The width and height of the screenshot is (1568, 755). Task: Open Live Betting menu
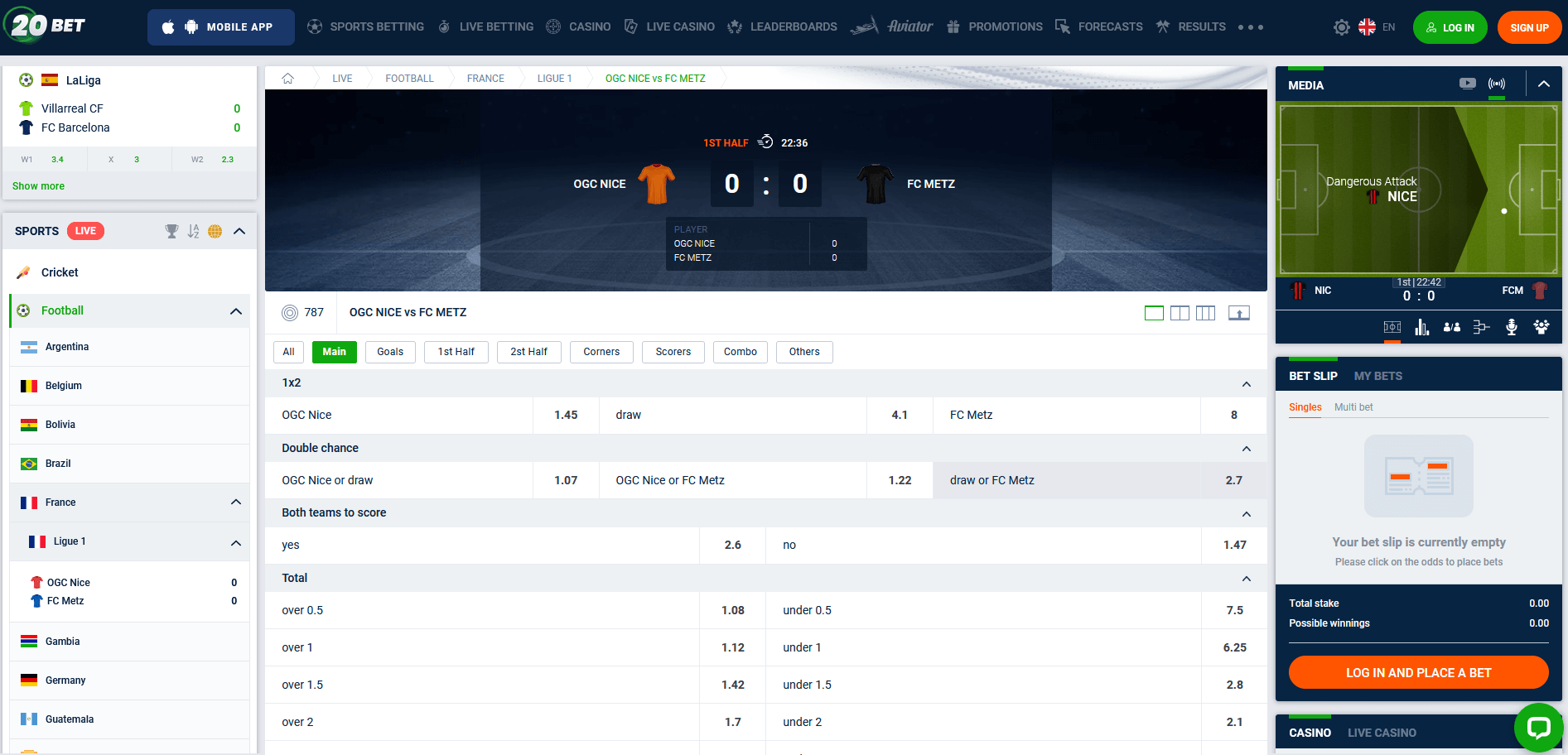click(x=485, y=27)
